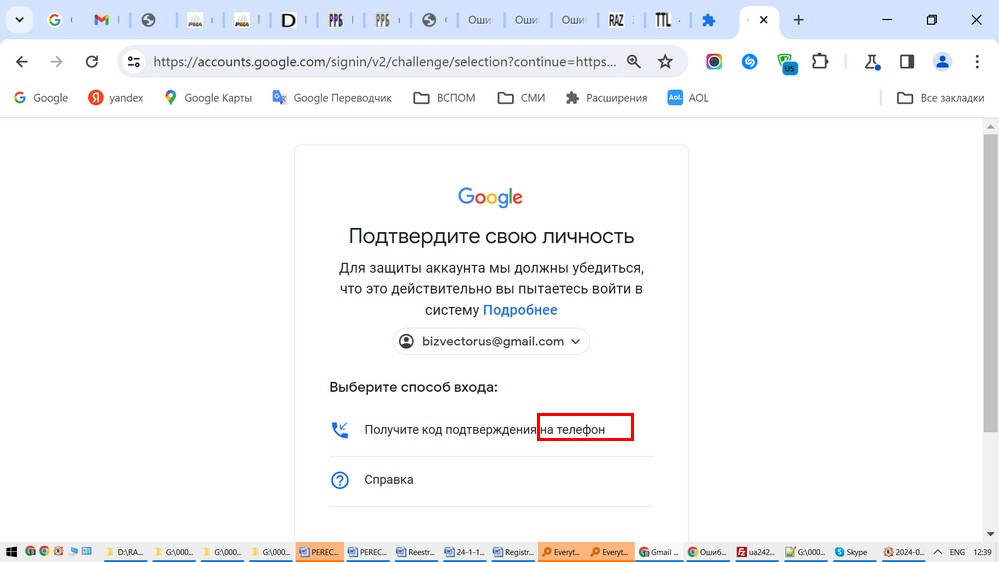The height and width of the screenshot is (562, 999).
Task: Click the scrollbar down arrow
Action: pos(991,534)
